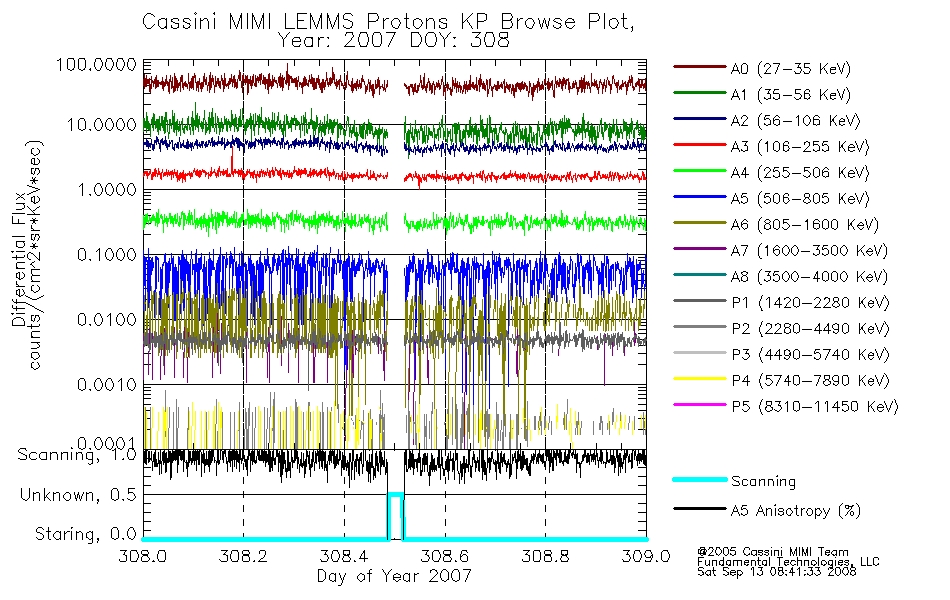This screenshot has width=950, height=600.
Task: Click the Scanning legend label
Action: click(x=763, y=482)
